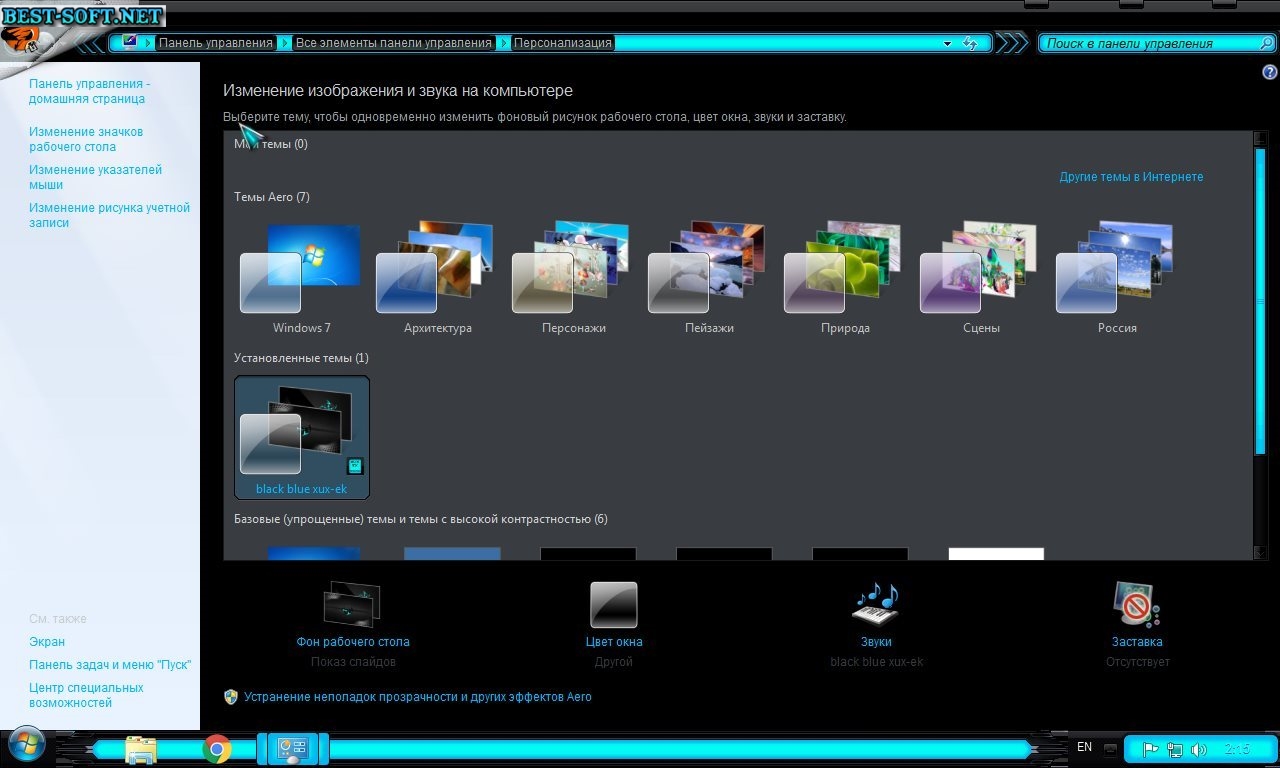1280x768 pixels.
Task: Open Изменение значков рабочего стола link
Action: pyautogui.click(x=86, y=139)
